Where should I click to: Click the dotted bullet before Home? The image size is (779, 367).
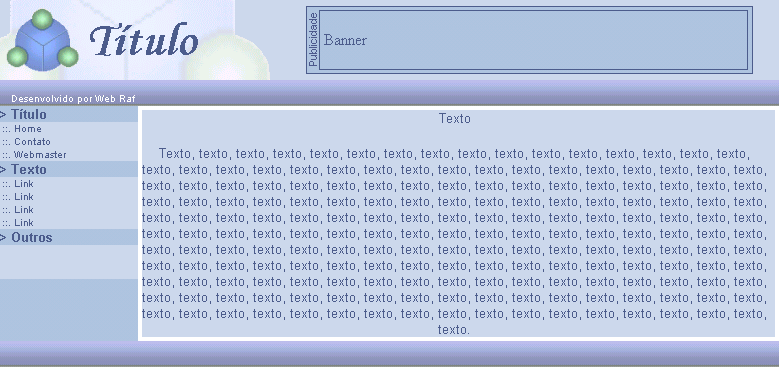point(6,130)
